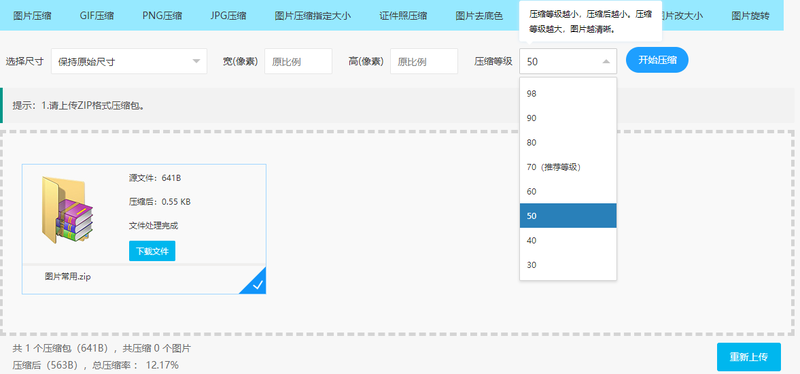This screenshot has width=800, height=374.
Task: Choose compression level 98
Action: 568,93
